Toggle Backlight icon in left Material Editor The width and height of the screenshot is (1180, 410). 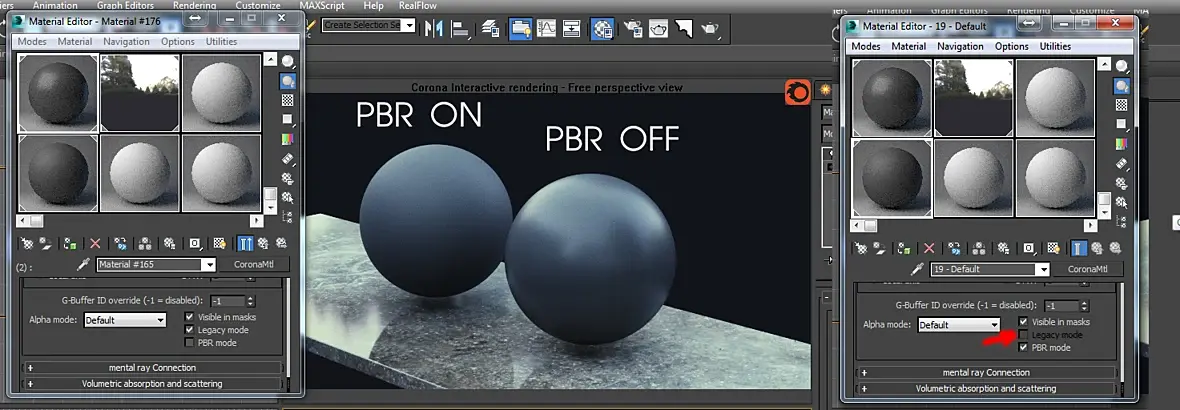(x=287, y=80)
